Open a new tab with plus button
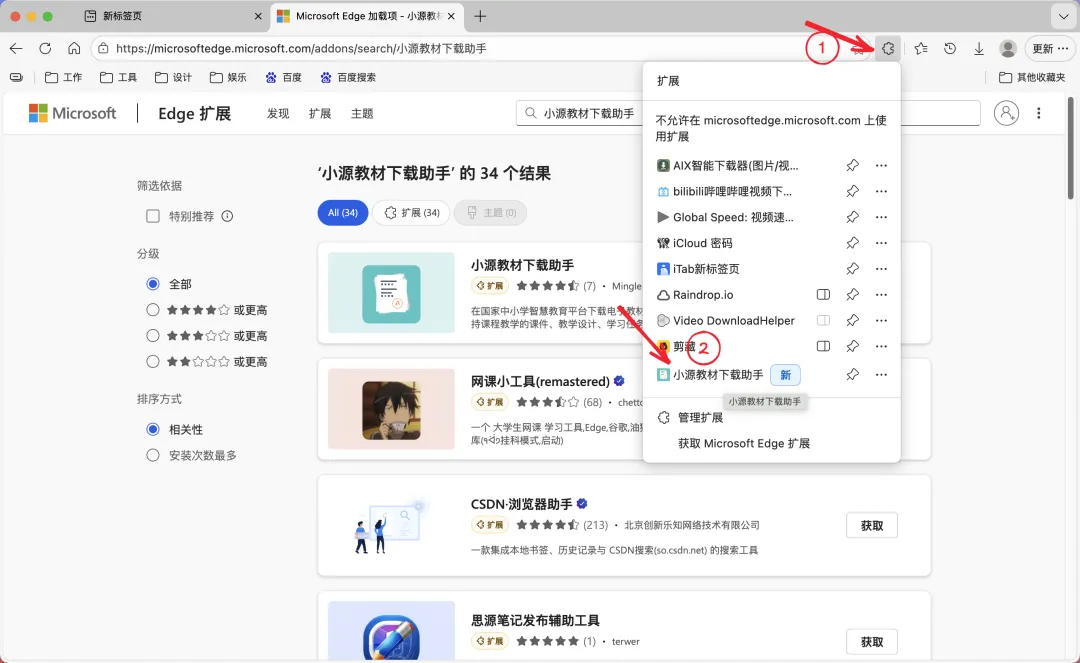The width and height of the screenshot is (1080, 663). [x=480, y=16]
